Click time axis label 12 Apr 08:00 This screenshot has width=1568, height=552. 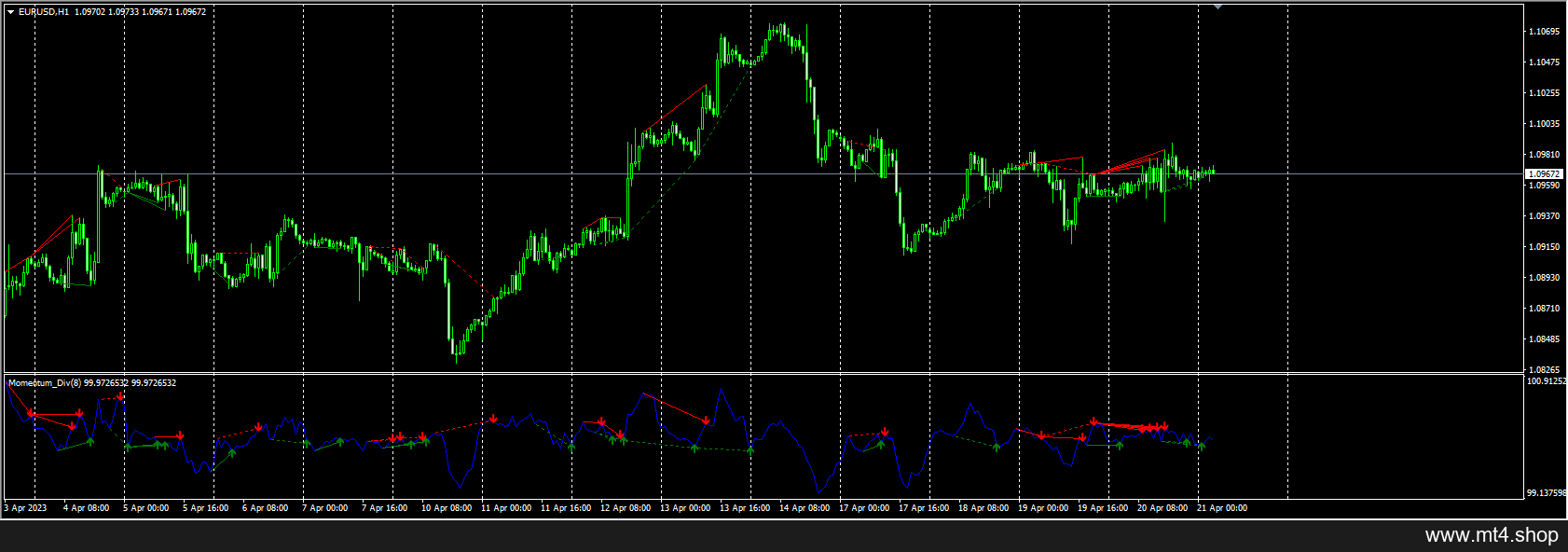click(626, 508)
